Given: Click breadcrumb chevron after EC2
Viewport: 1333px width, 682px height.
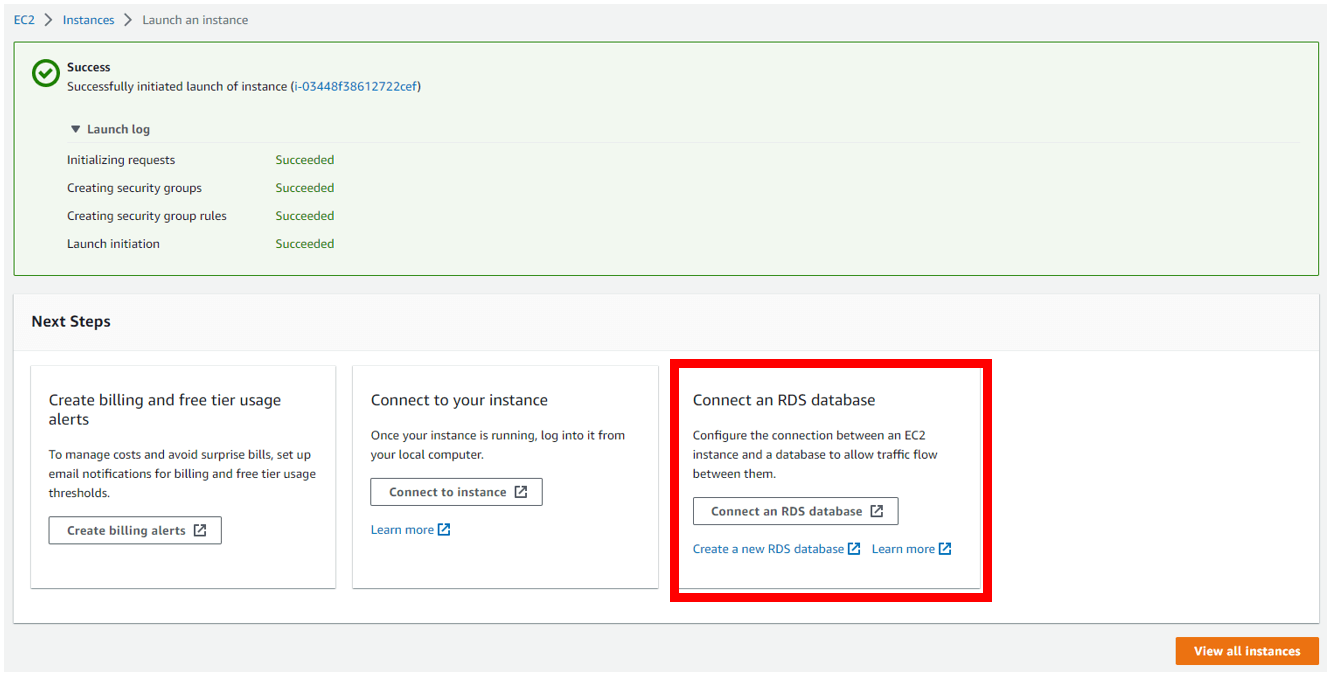Looking at the screenshot, I should click(x=49, y=20).
